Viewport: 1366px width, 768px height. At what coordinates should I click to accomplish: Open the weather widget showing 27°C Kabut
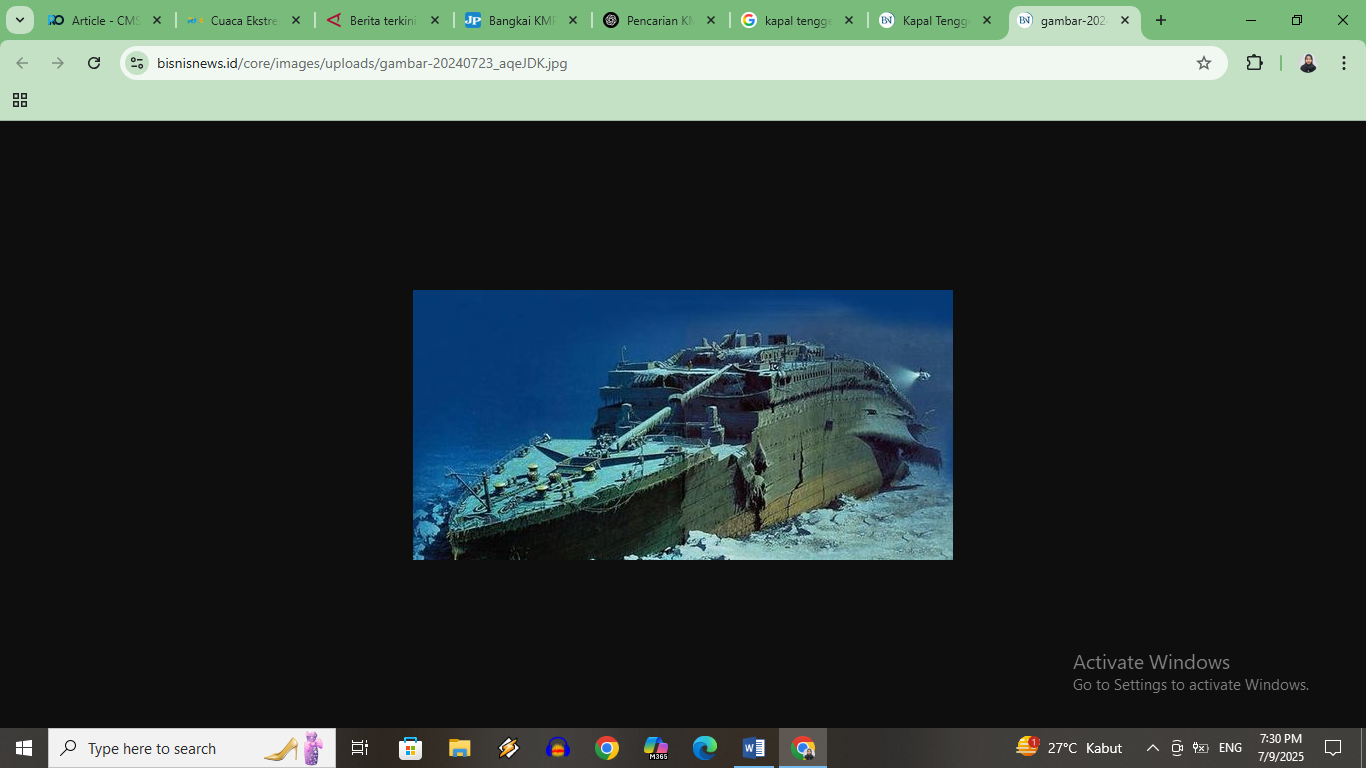tap(1070, 748)
